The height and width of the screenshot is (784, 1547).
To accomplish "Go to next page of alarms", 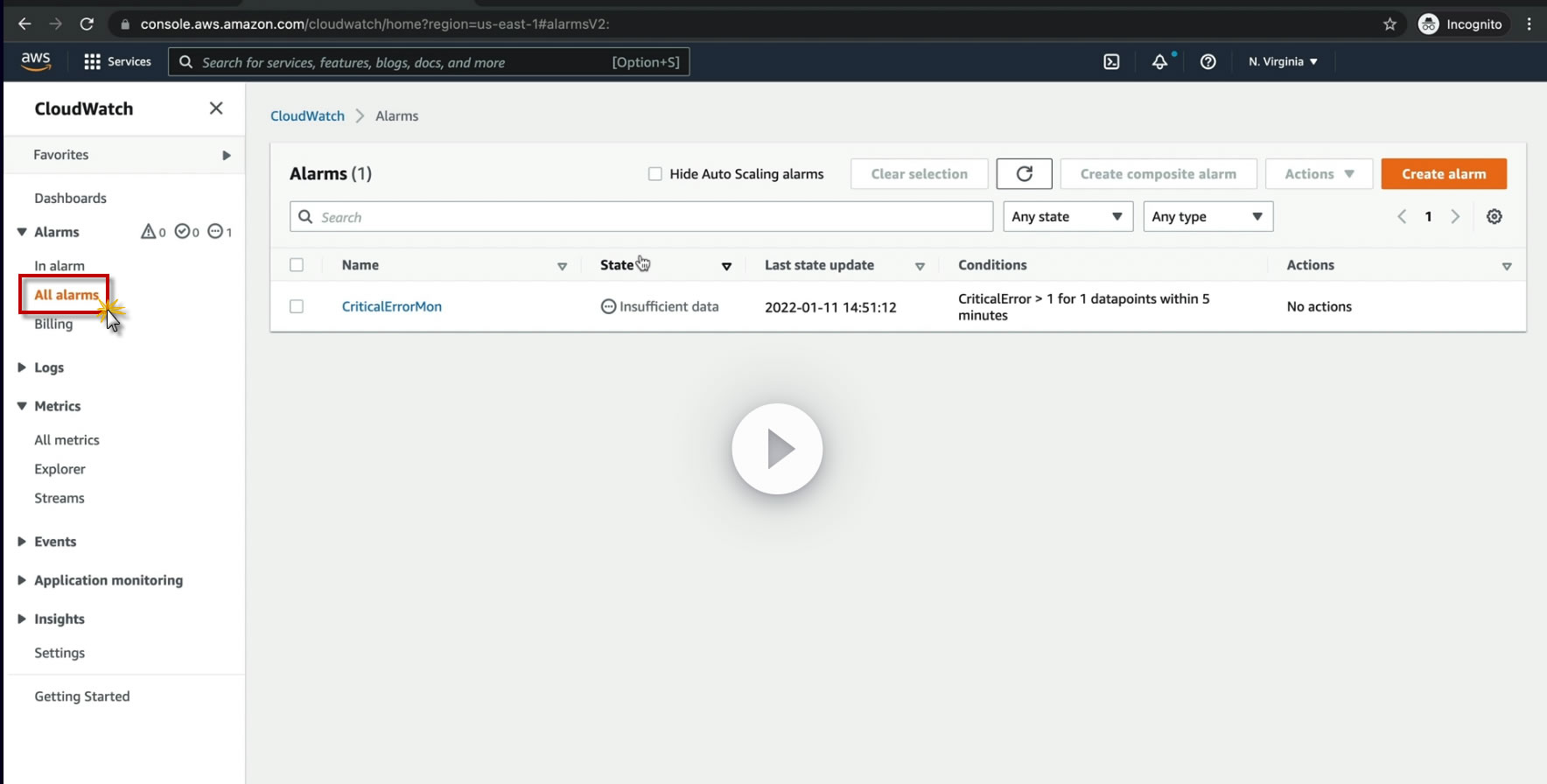I will tap(1455, 217).
